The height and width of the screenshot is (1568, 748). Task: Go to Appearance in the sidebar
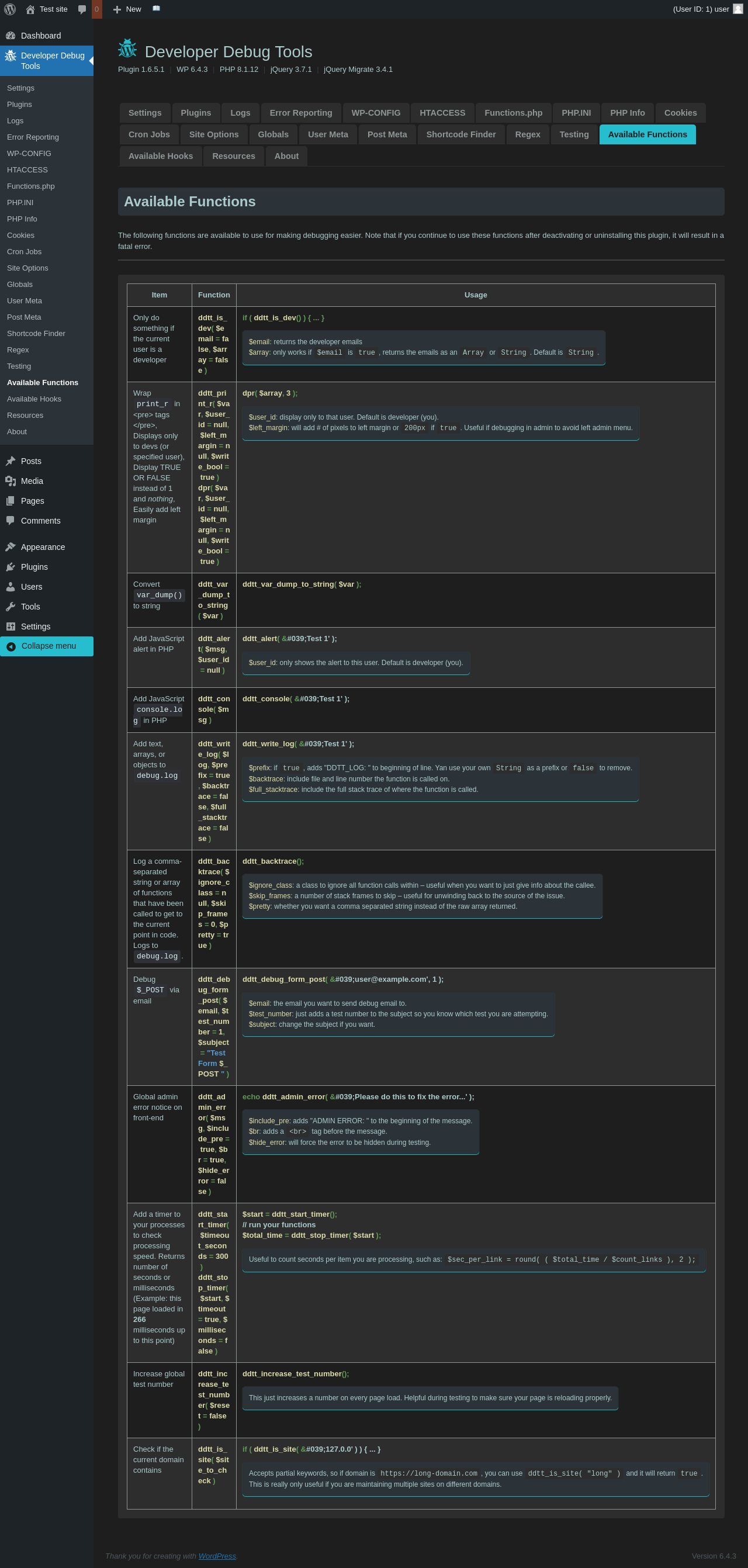(43, 546)
